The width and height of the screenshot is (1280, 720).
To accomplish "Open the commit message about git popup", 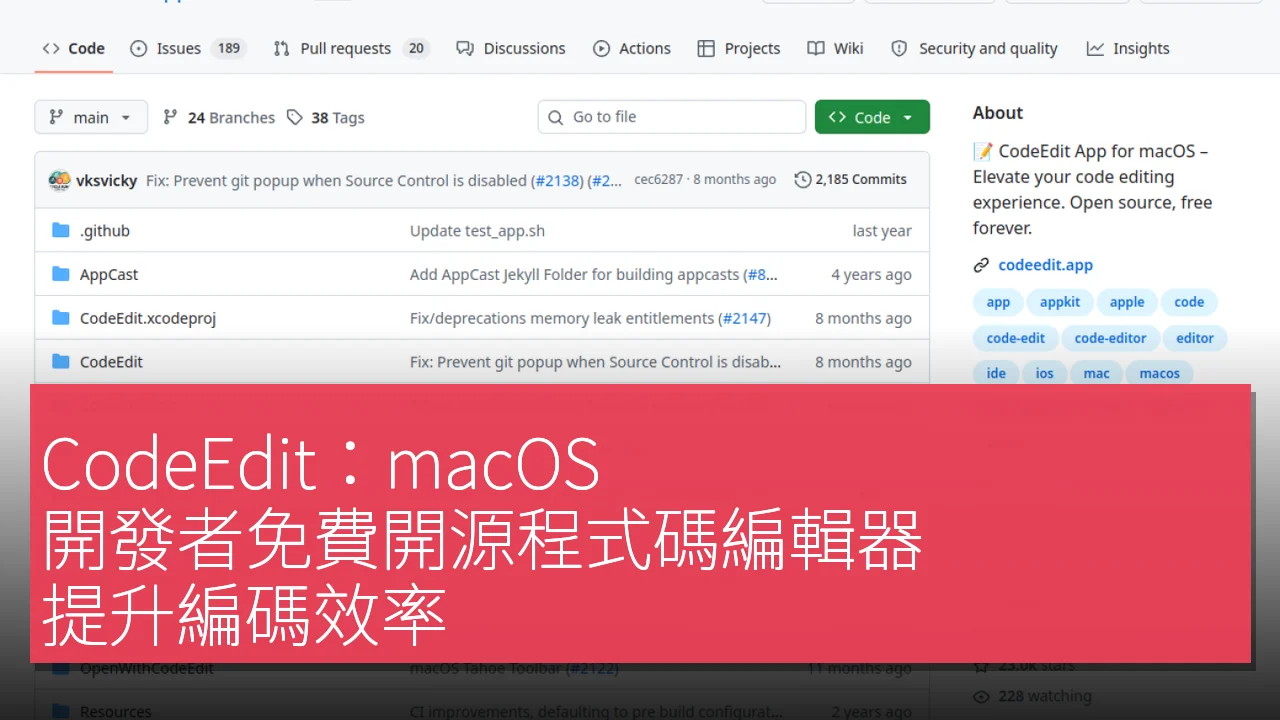I will click(336, 180).
